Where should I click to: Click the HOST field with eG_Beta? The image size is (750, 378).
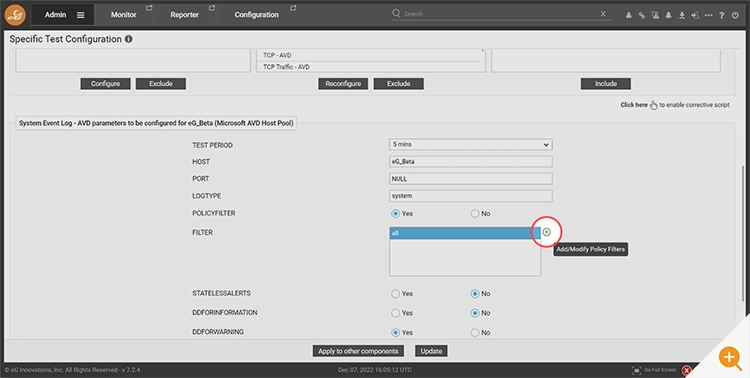(471, 161)
